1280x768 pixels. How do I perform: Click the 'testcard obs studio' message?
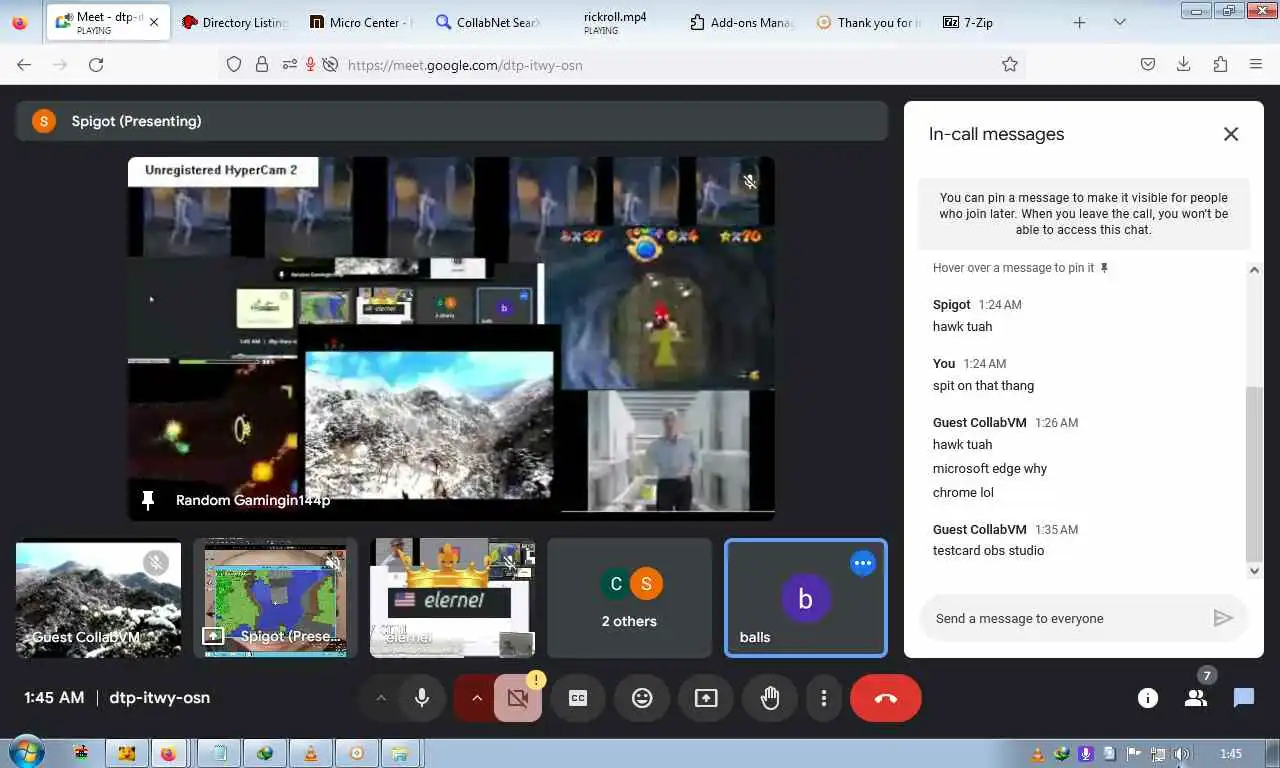click(988, 550)
